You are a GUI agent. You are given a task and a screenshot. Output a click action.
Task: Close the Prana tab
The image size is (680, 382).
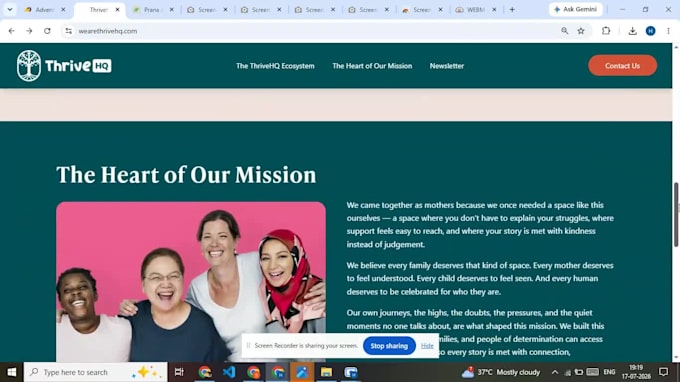pos(171,10)
